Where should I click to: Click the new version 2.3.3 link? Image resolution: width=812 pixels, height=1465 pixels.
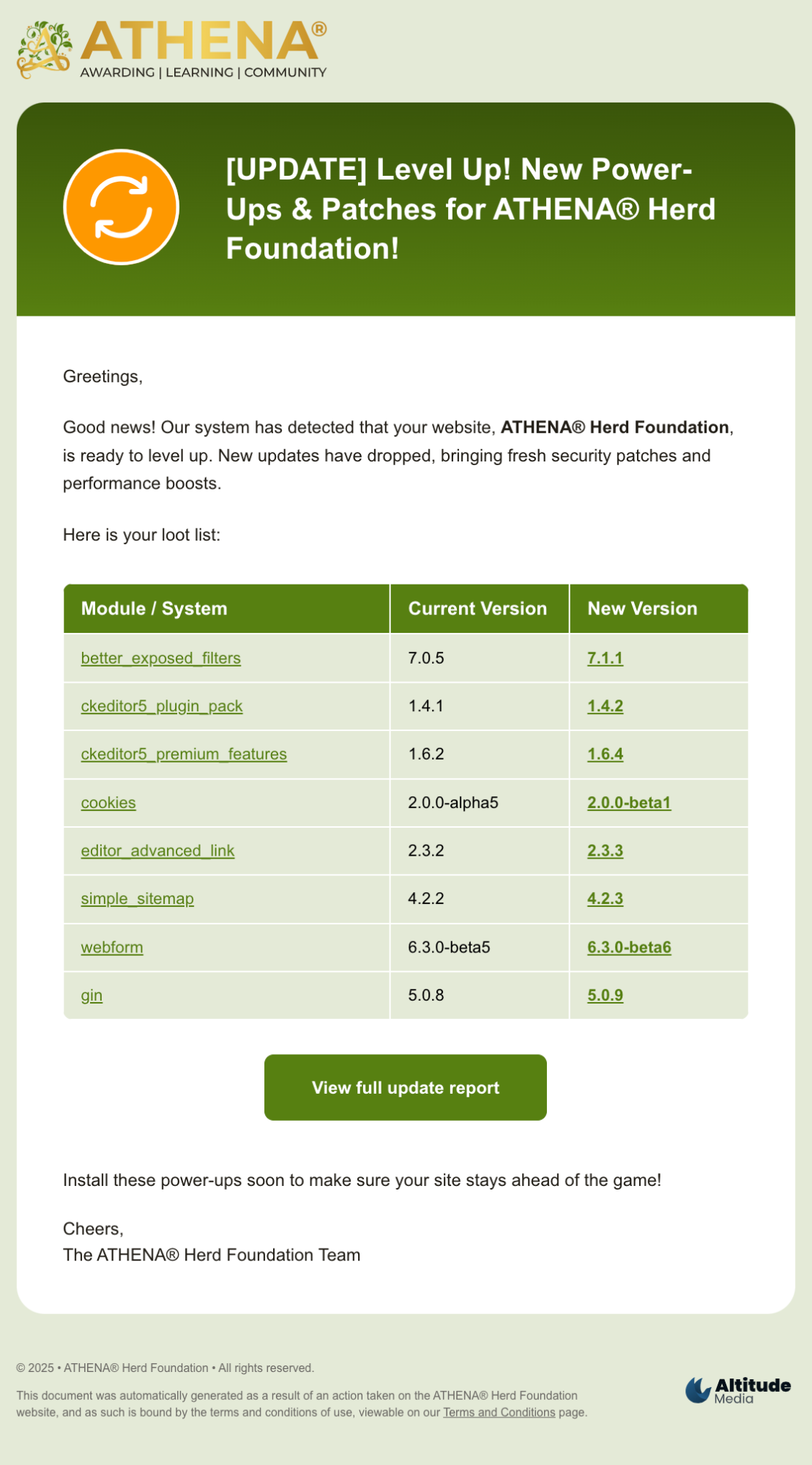(606, 850)
